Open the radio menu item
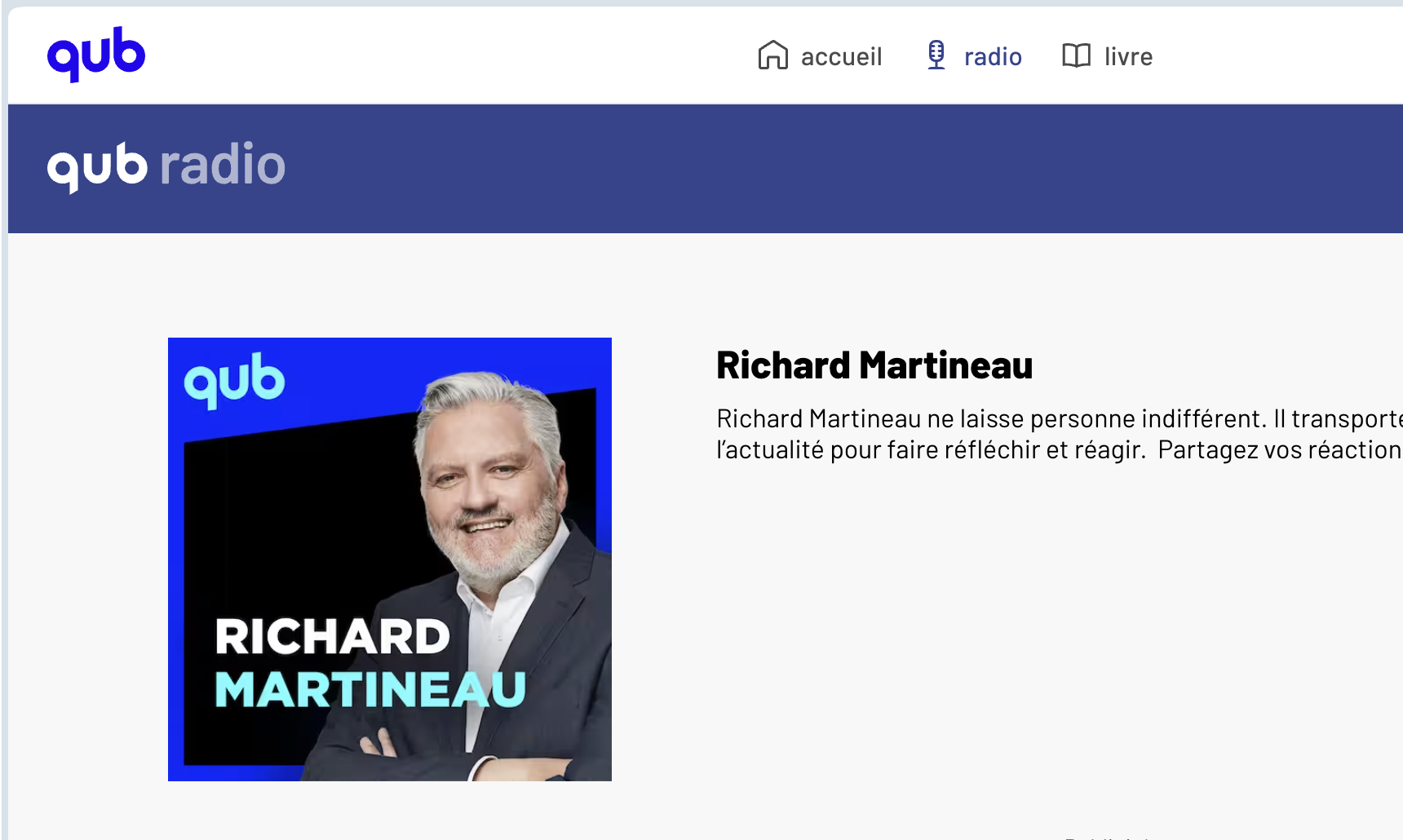 click(974, 55)
